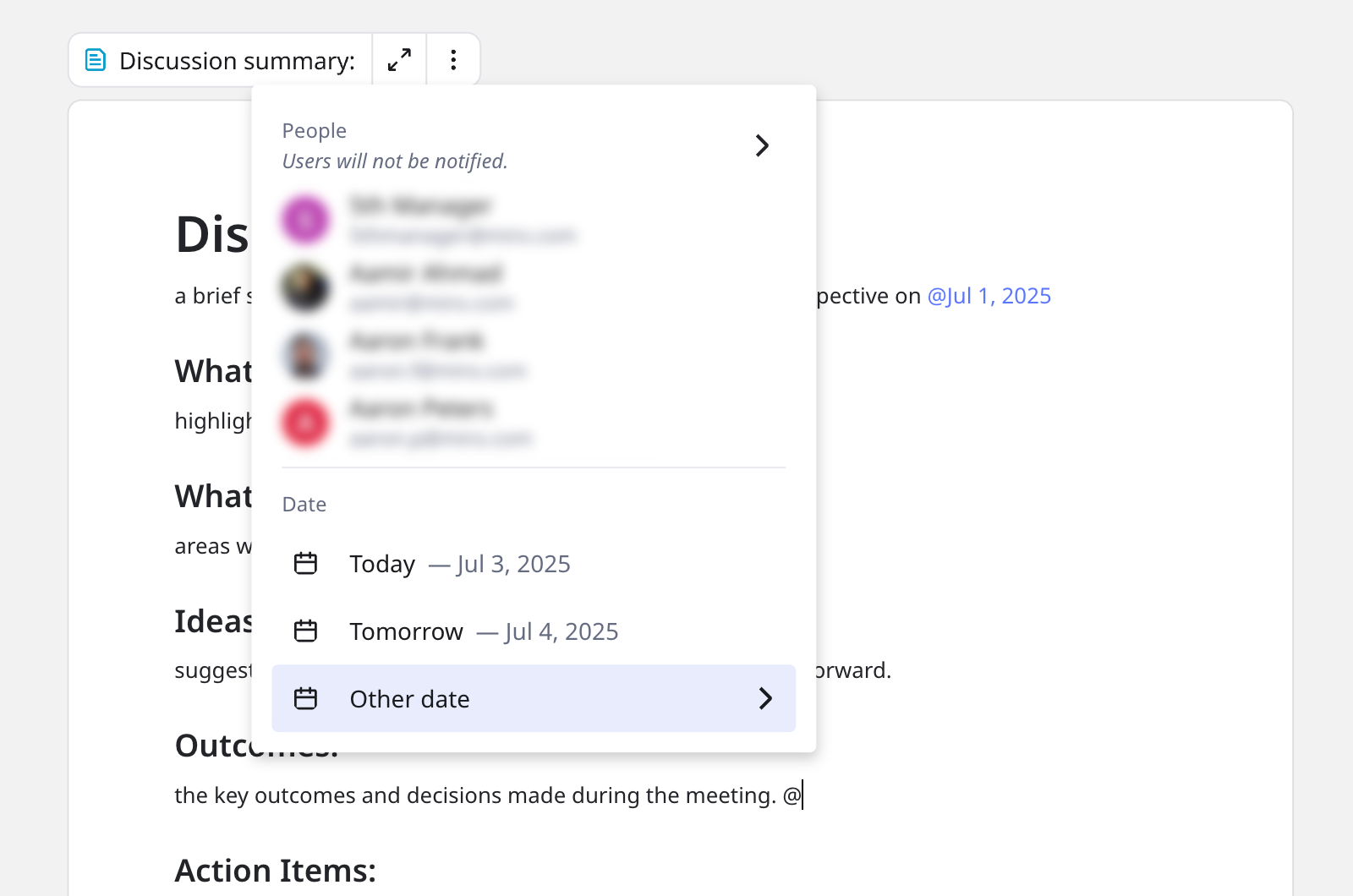Select the red avatar in the People list
The image size is (1353, 896).
click(305, 423)
